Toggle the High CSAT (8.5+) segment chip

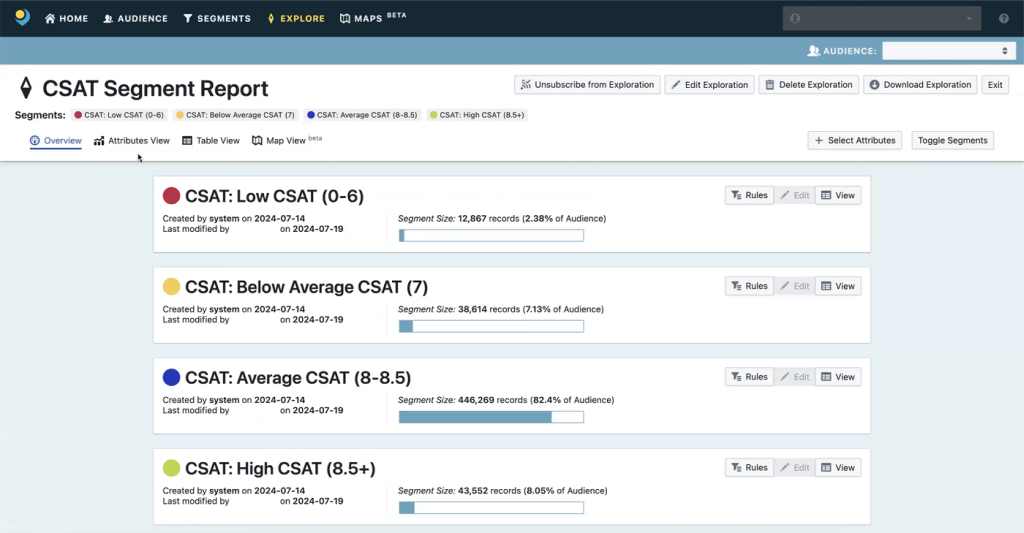[476, 115]
